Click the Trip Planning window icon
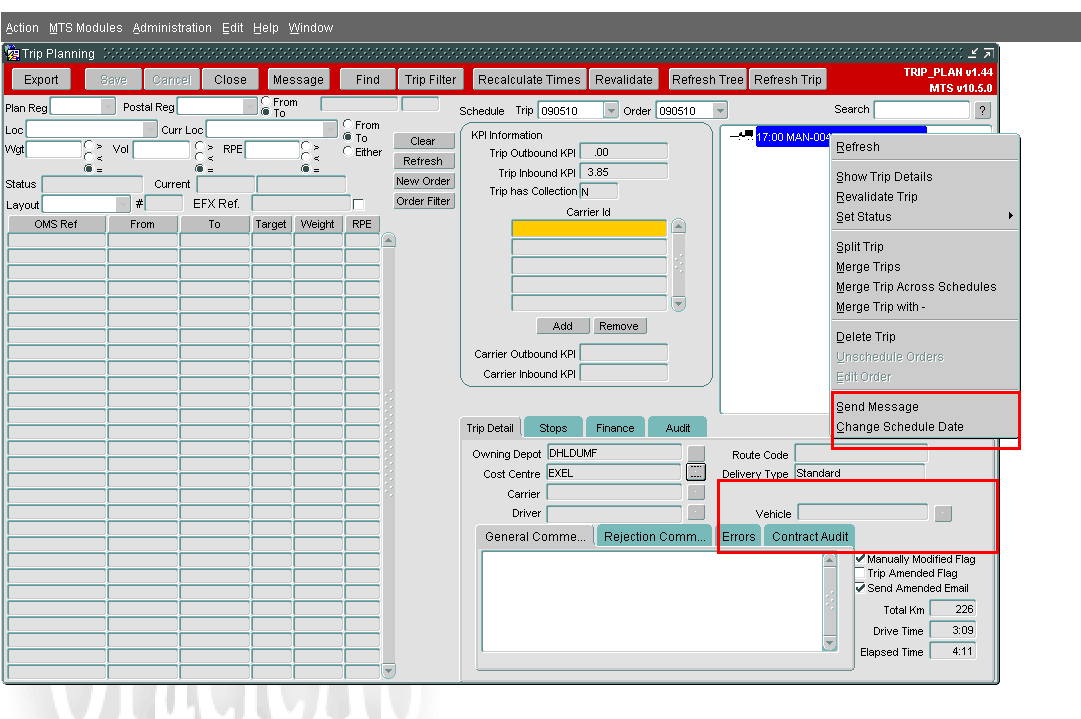The height and width of the screenshot is (719, 1081). 12,53
